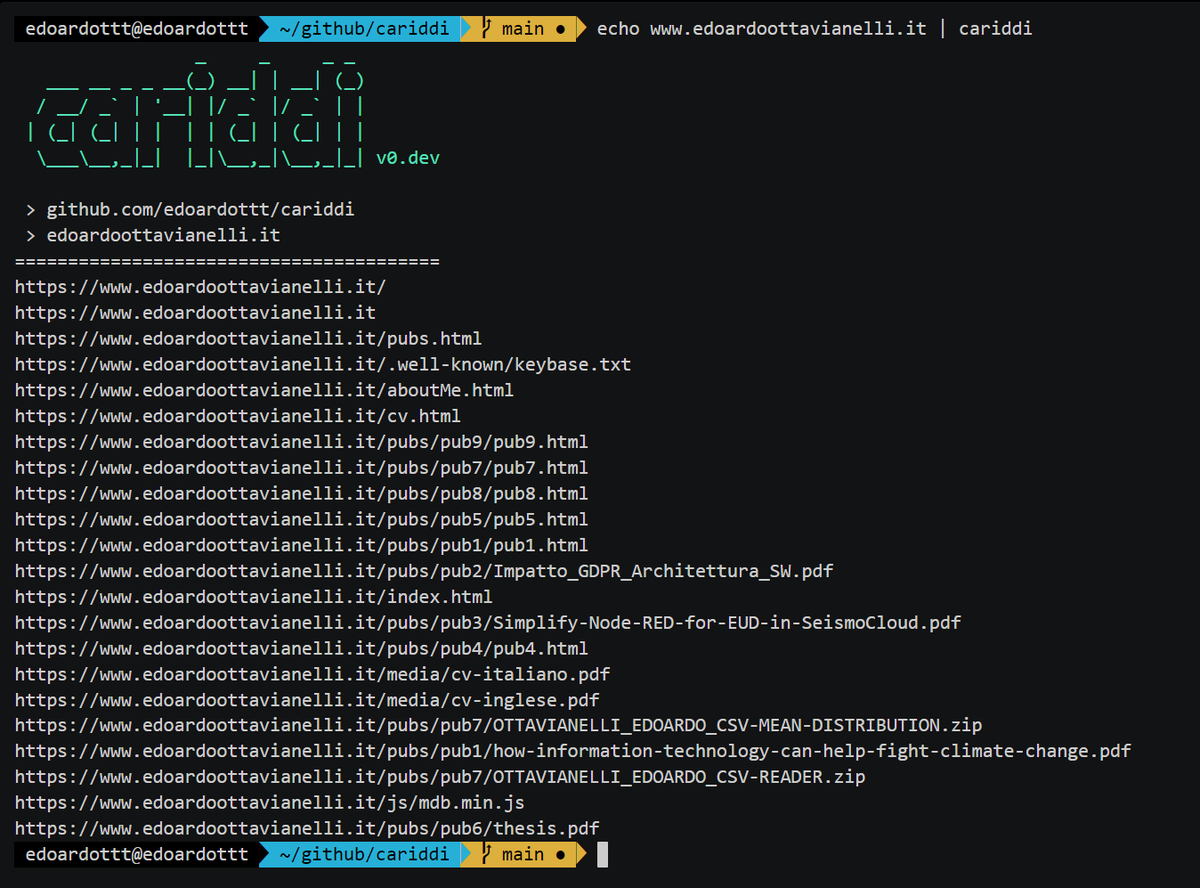Select the v0.dev version label
Viewport: 1200px width, 888px height.
pos(408,158)
